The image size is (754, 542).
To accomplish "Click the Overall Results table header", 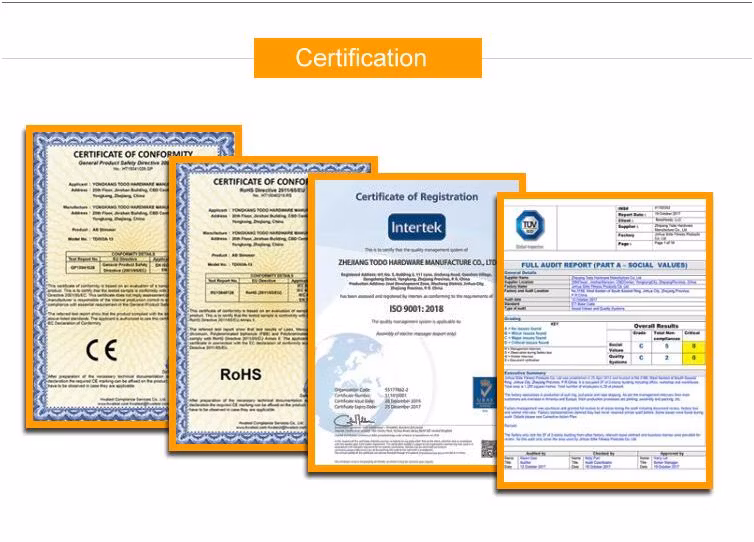I will [x=656, y=325].
